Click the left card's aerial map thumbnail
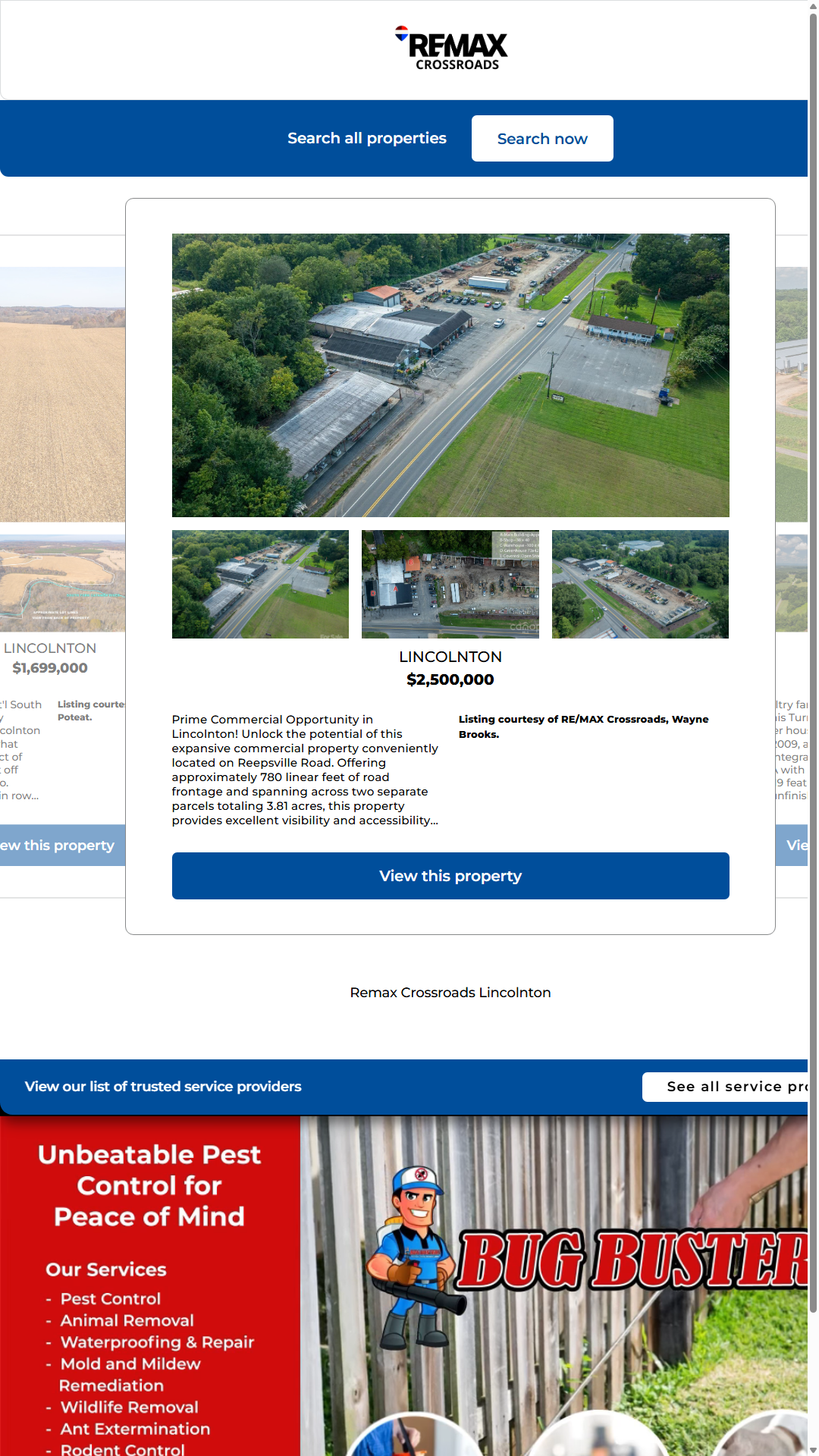Viewport: 819px width, 1456px height. point(62,583)
